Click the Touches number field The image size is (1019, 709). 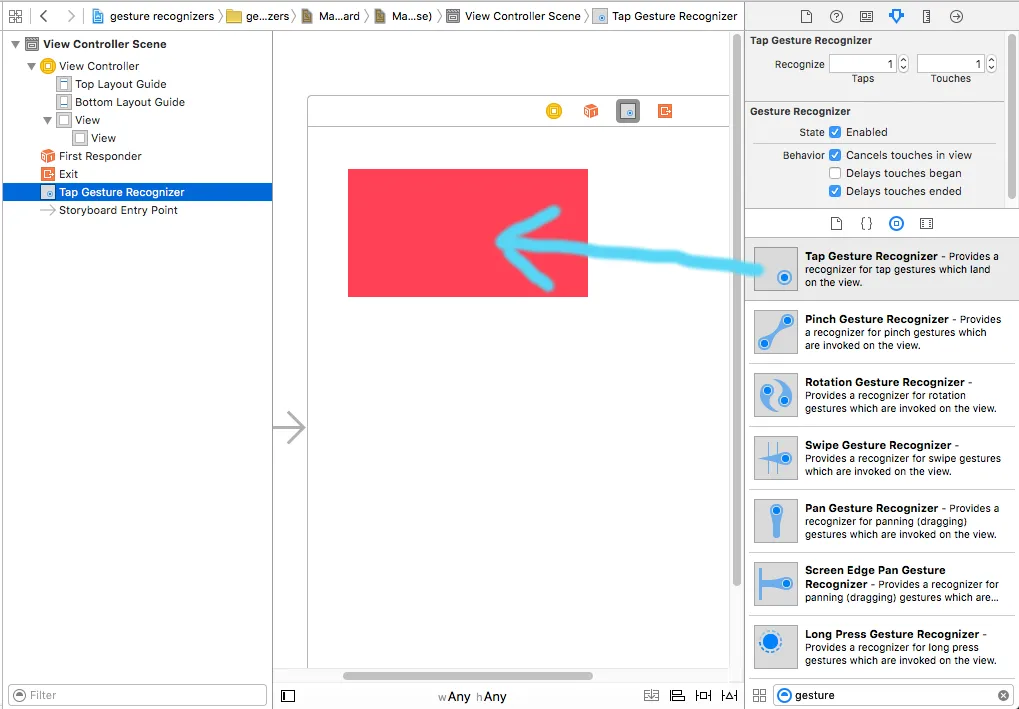(x=951, y=64)
